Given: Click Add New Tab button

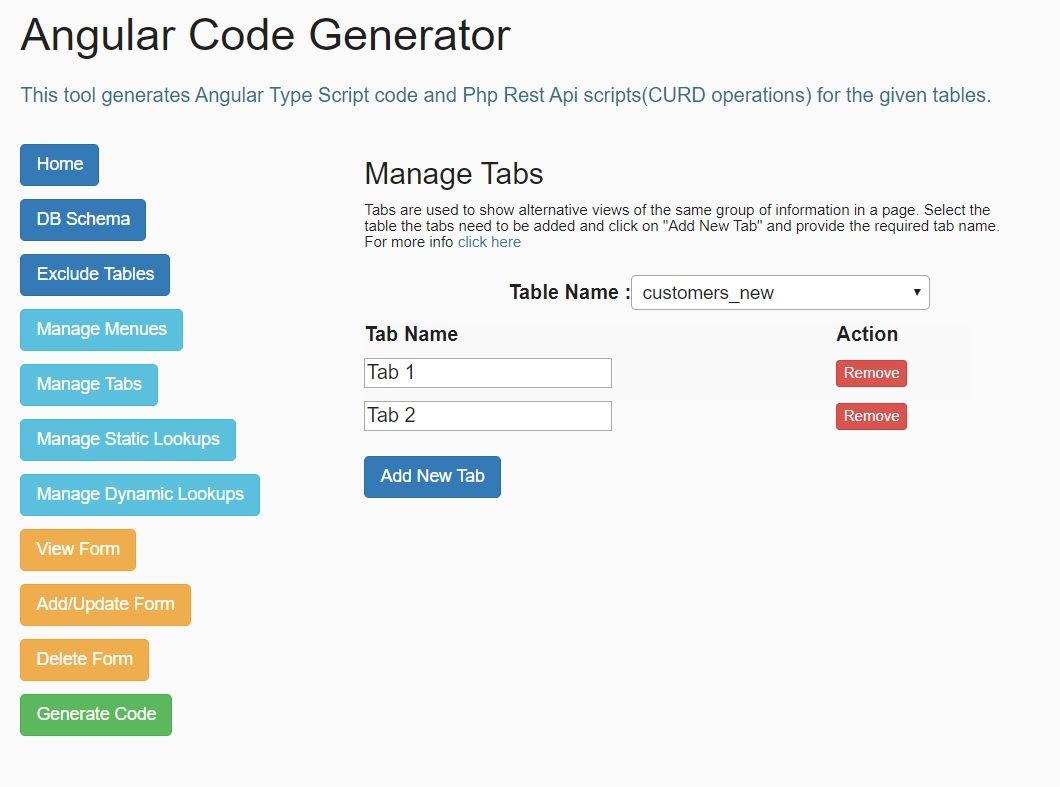Looking at the screenshot, I should (x=432, y=477).
